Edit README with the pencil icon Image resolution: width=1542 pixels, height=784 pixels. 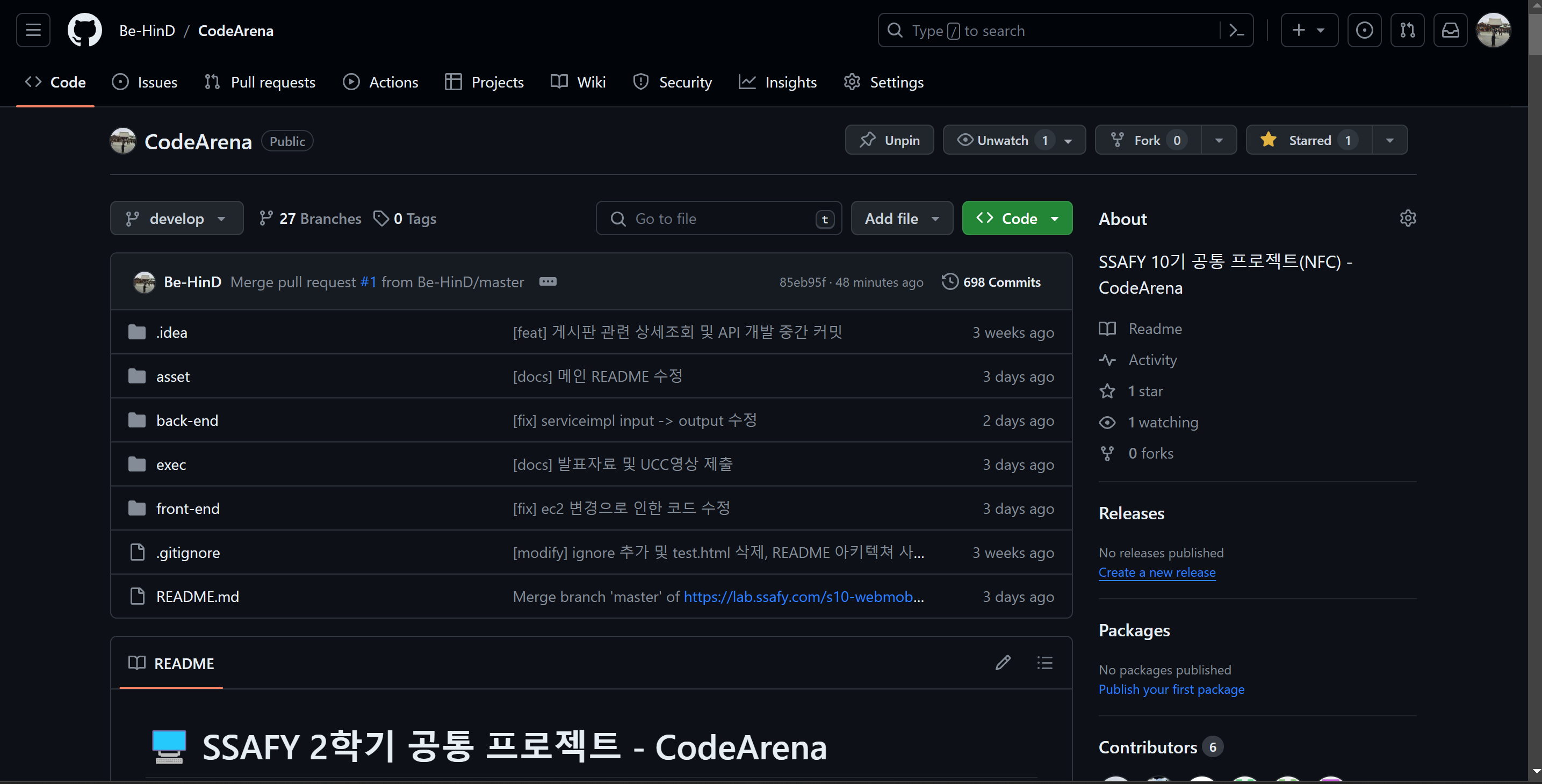pyautogui.click(x=1003, y=663)
